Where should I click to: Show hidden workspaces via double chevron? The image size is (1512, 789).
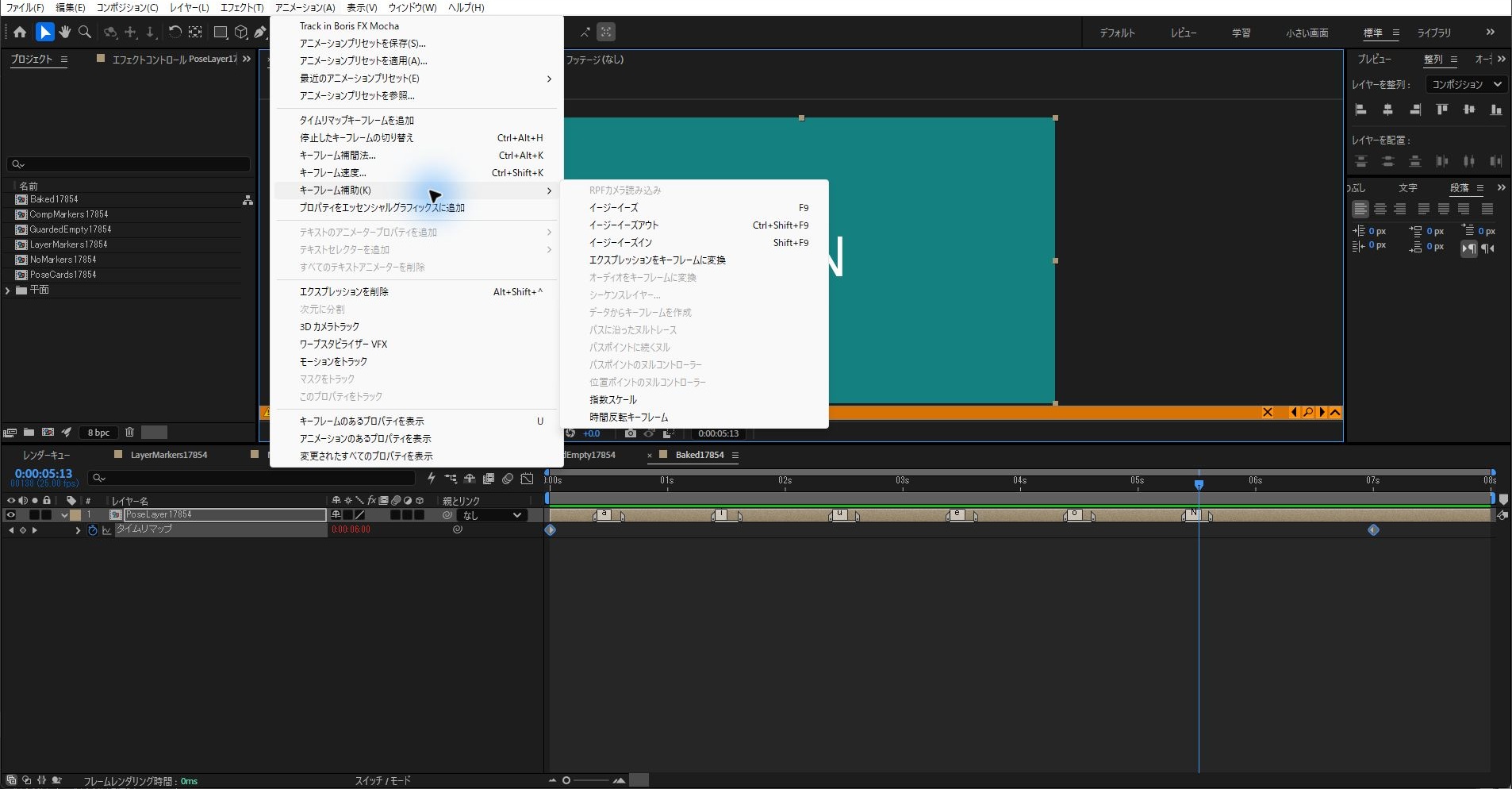[1491, 33]
